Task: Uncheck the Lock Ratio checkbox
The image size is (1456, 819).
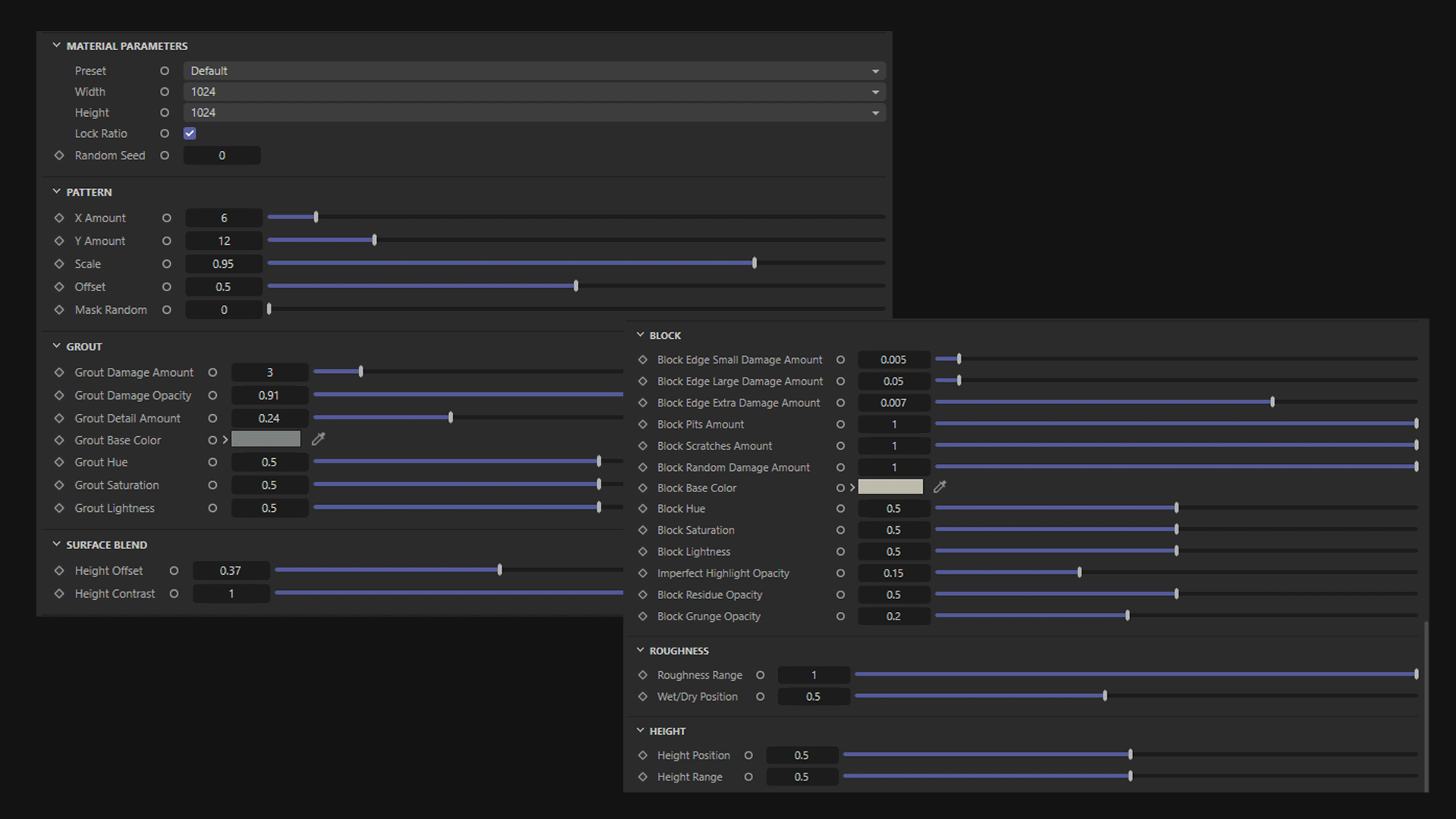Action: tap(190, 133)
